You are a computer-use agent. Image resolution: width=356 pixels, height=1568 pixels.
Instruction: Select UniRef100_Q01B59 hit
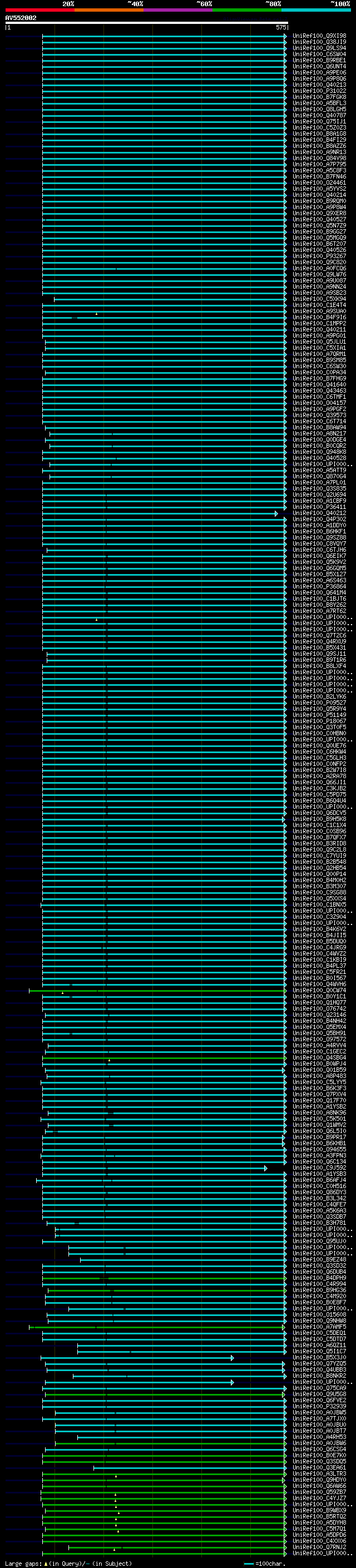point(319,1070)
